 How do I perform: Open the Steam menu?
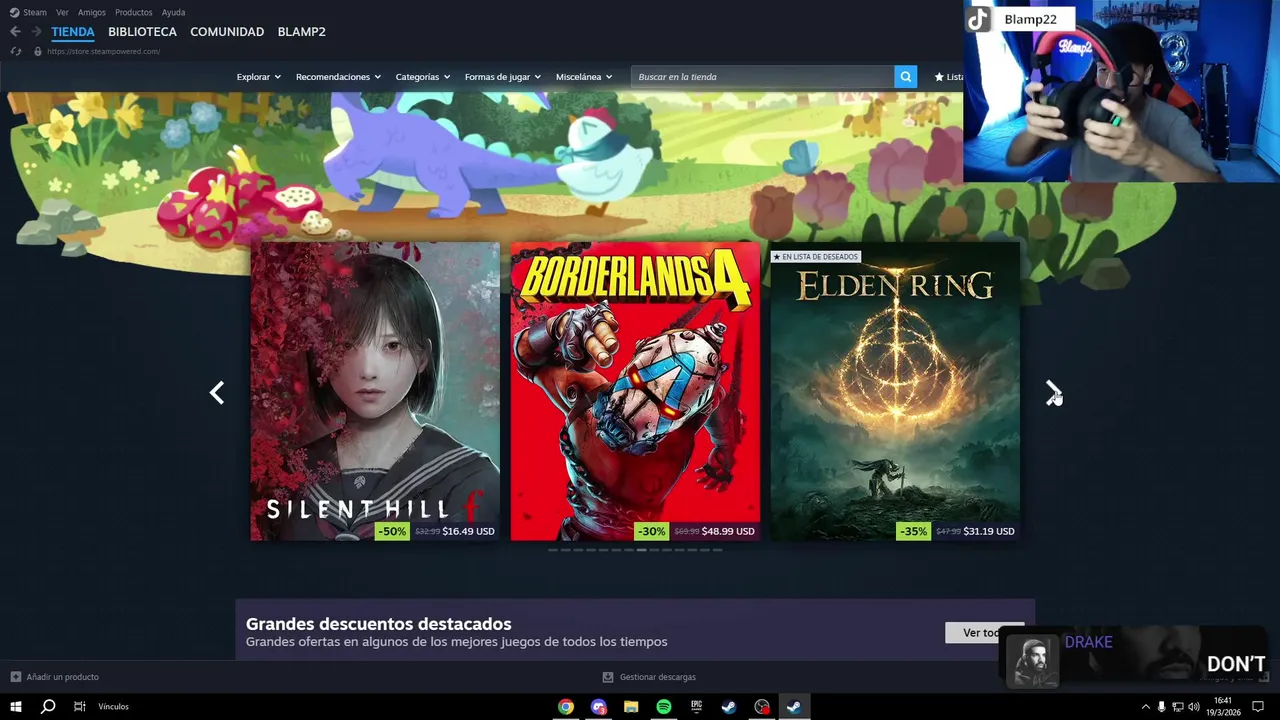tap(35, 12)
